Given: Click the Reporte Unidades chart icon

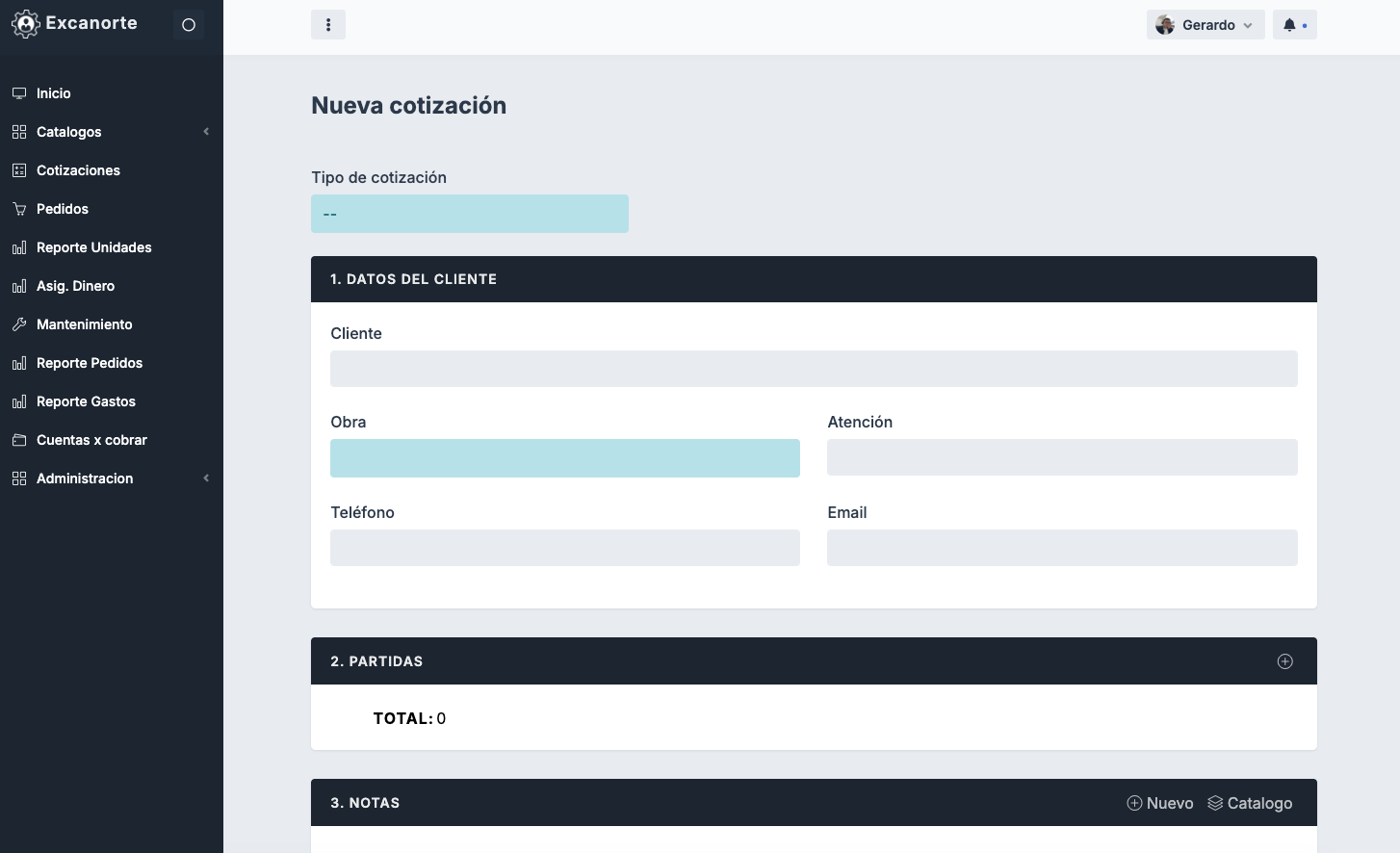Looking at the screenshot, I should [x=19, y=247].
